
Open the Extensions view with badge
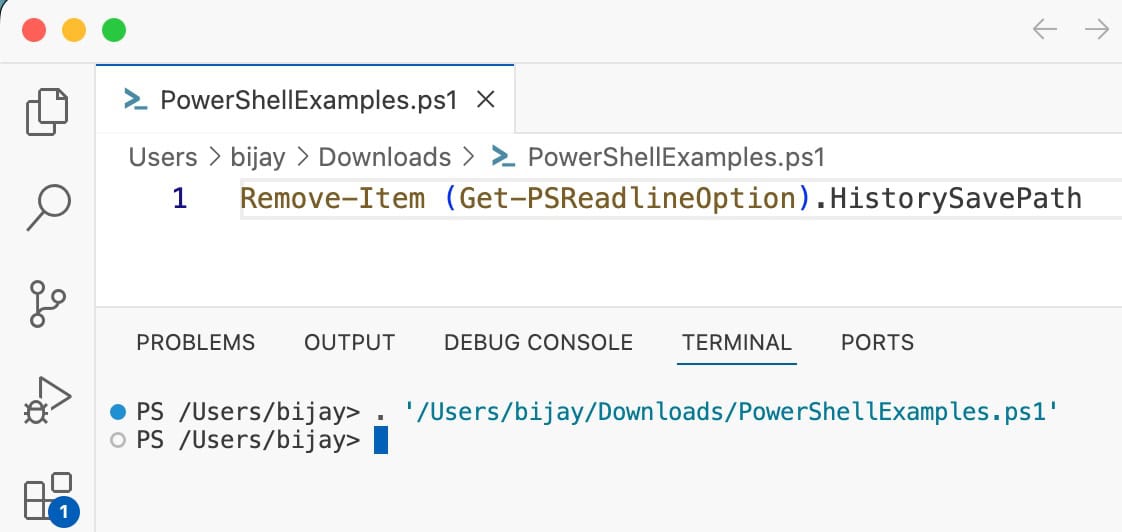[50, 499]
